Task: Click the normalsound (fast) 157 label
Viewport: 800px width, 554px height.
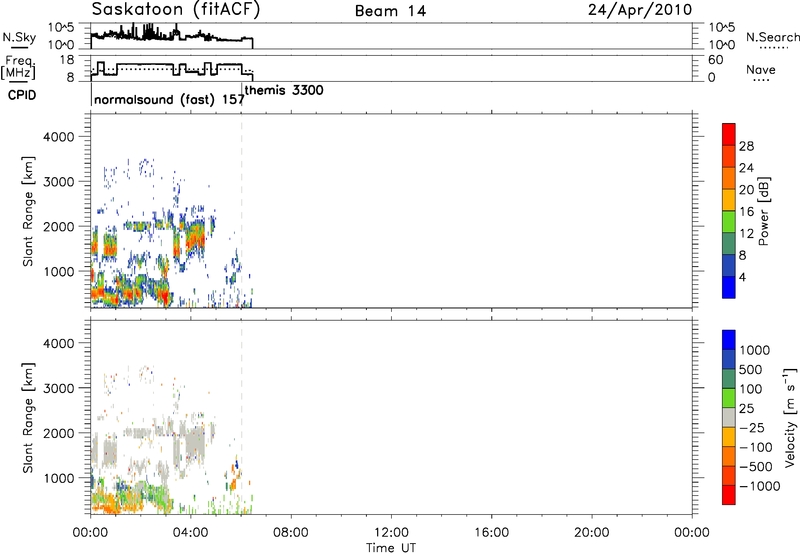Action: (x=169, y=99)
